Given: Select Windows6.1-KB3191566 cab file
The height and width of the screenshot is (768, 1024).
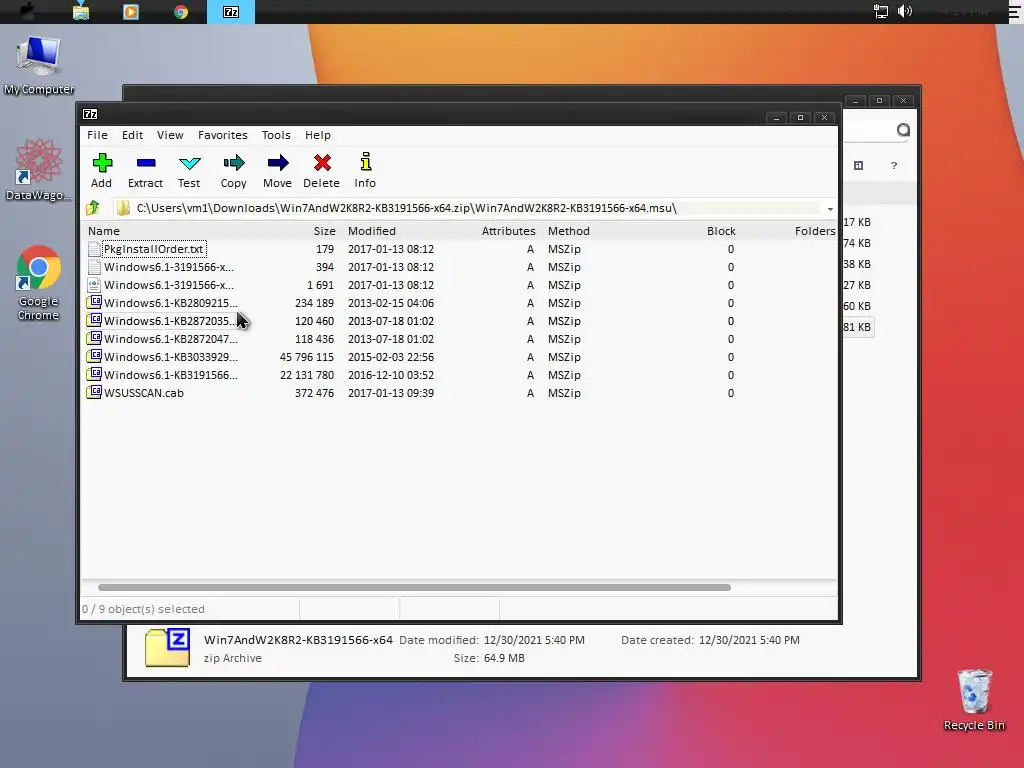Looking at the screenshot, I should [x=170, y=375].
